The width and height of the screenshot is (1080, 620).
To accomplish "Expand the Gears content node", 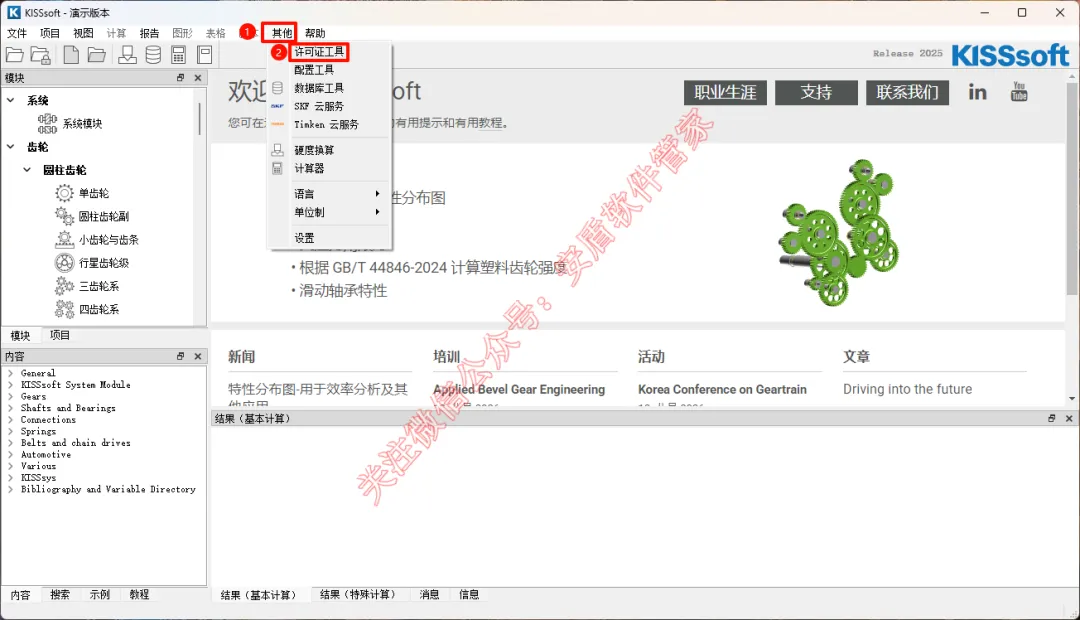I will tap(10, 396).
